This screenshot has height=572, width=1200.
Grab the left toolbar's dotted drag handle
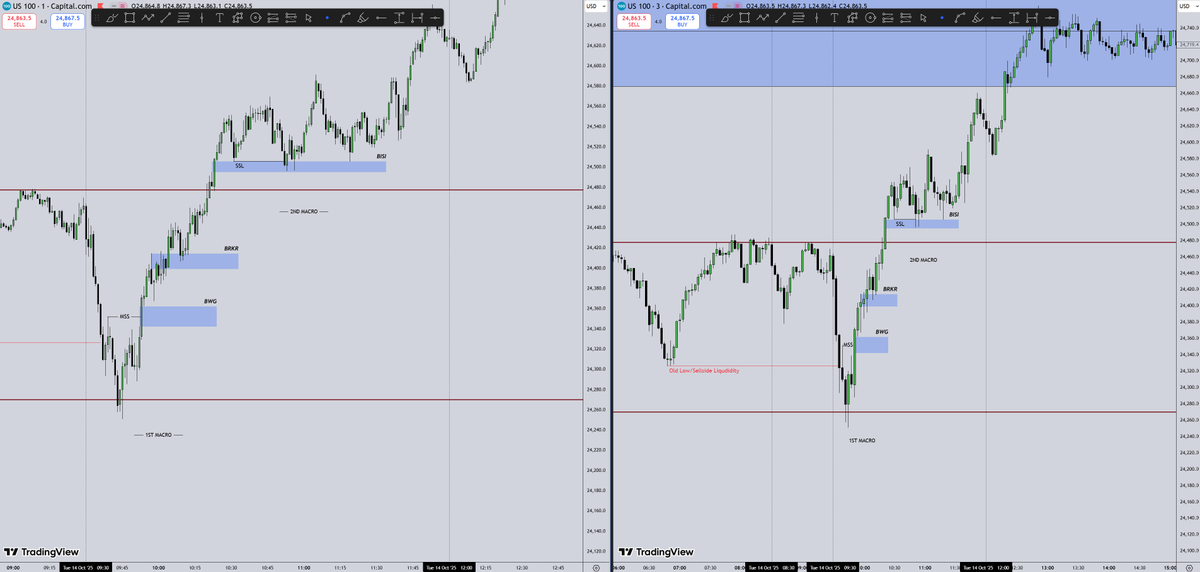(x=97, y=18)
